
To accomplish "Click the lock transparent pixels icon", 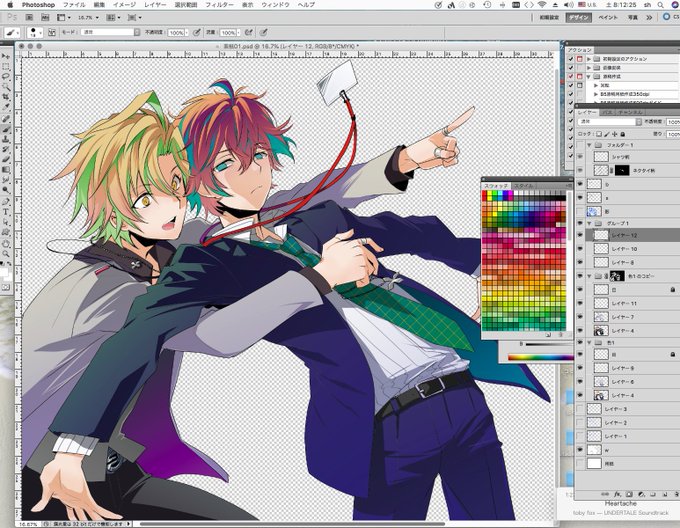I will pyautogui.click(x=599, y=134).
